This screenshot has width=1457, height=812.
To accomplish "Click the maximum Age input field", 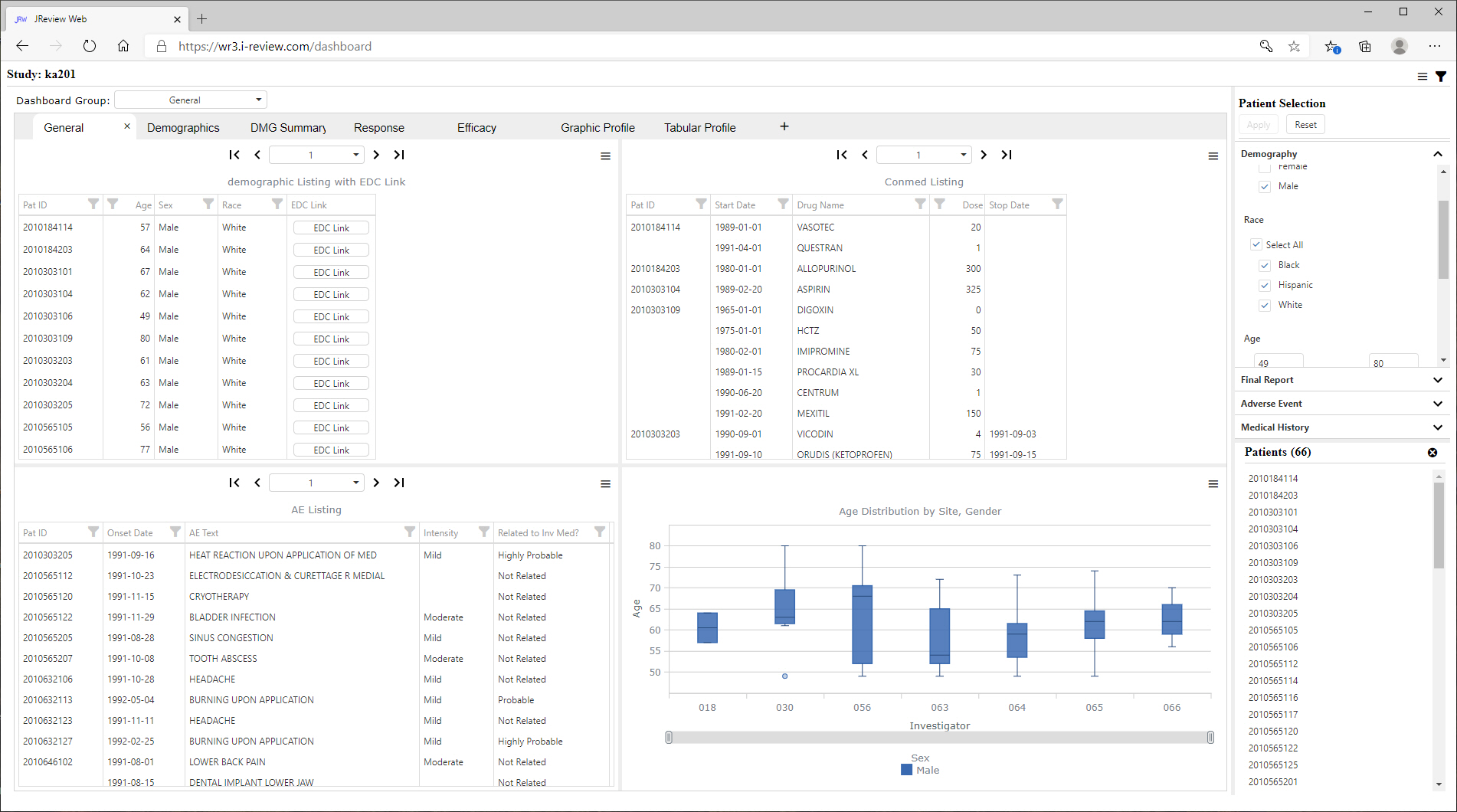I will pyautogui.click(x=1393, y=362).
